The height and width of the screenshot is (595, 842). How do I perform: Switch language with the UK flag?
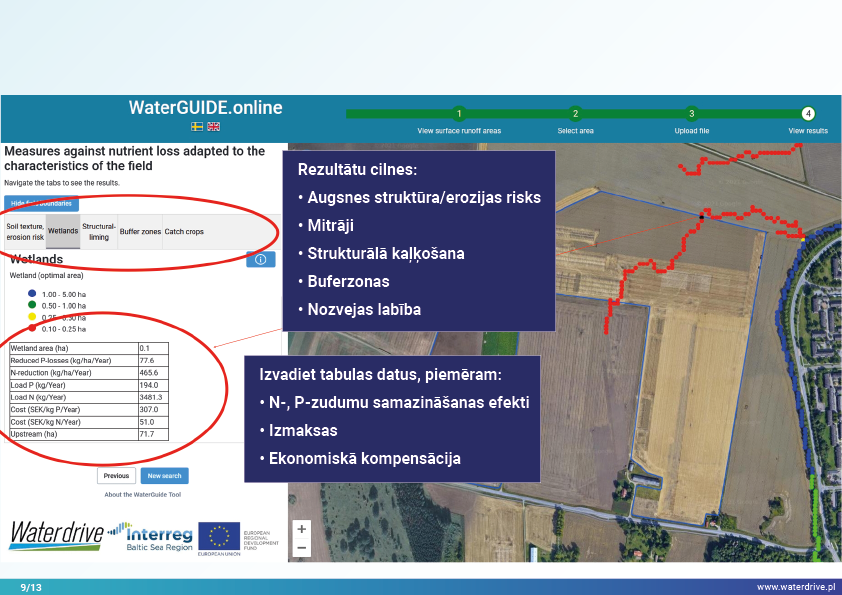[x=213, y=127]
